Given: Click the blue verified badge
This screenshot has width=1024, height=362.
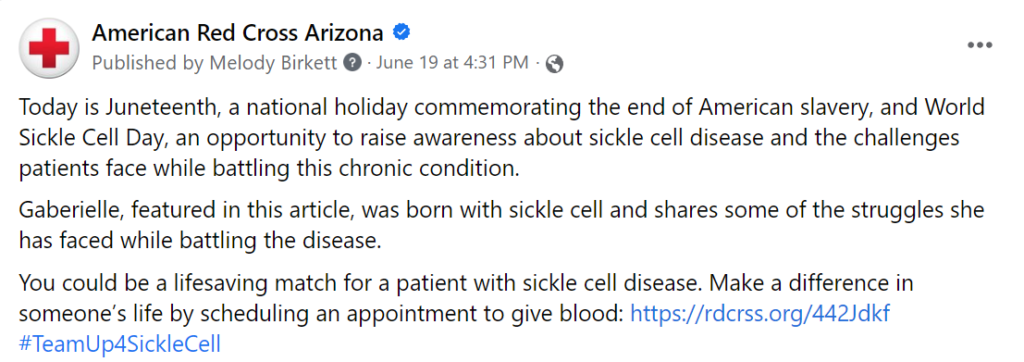Looking at the screenshot, I should coord(400,32).
